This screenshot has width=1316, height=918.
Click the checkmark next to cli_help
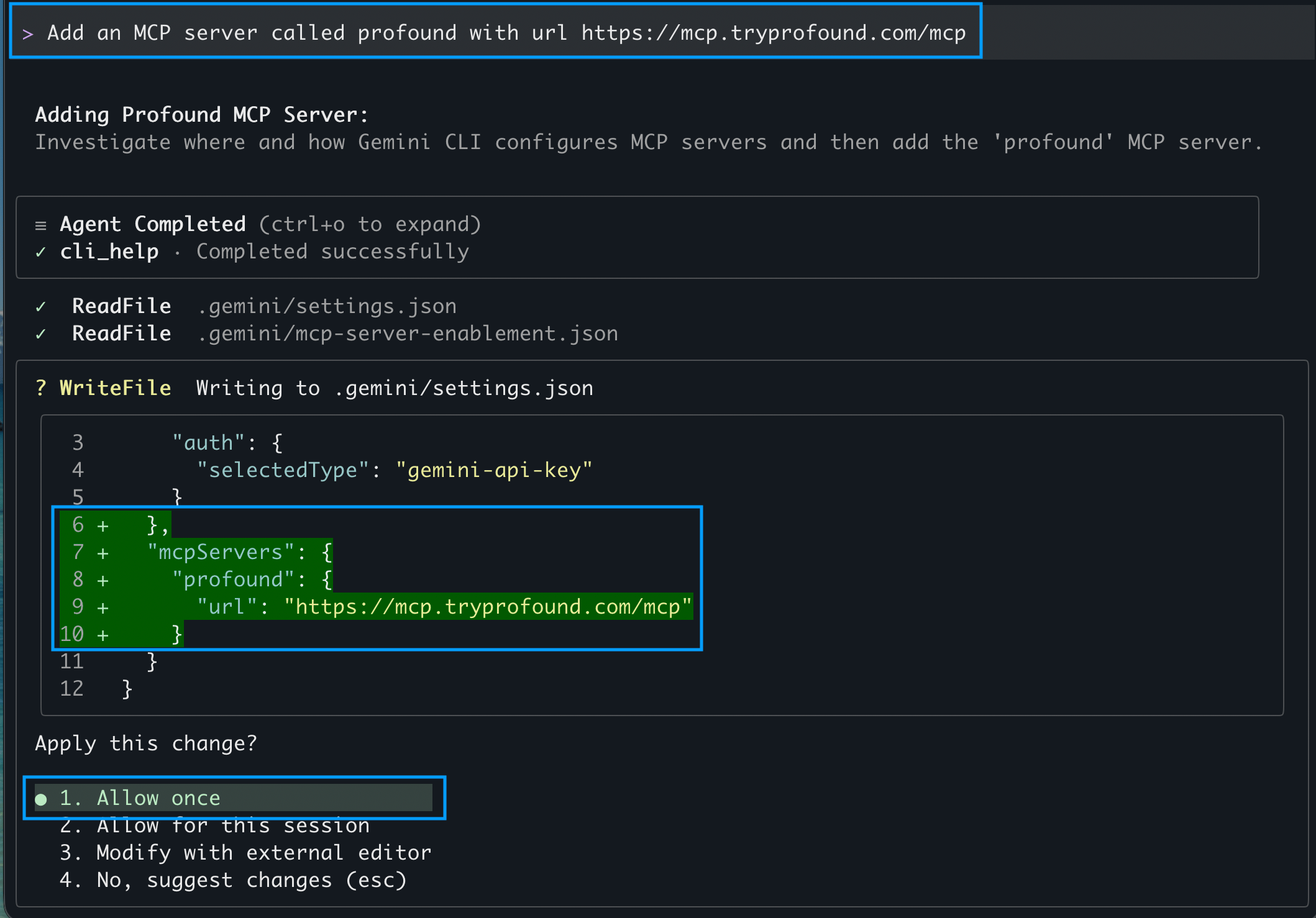coord(40,252)
